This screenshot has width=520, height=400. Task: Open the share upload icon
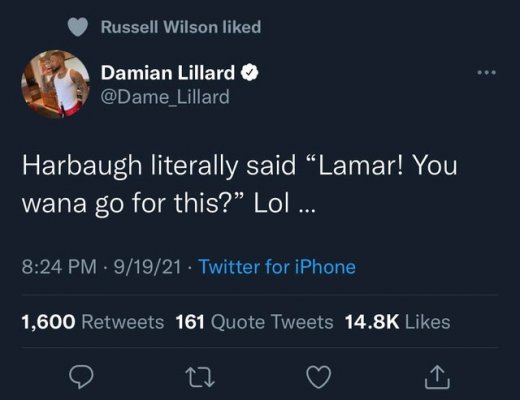click(437, 377)
